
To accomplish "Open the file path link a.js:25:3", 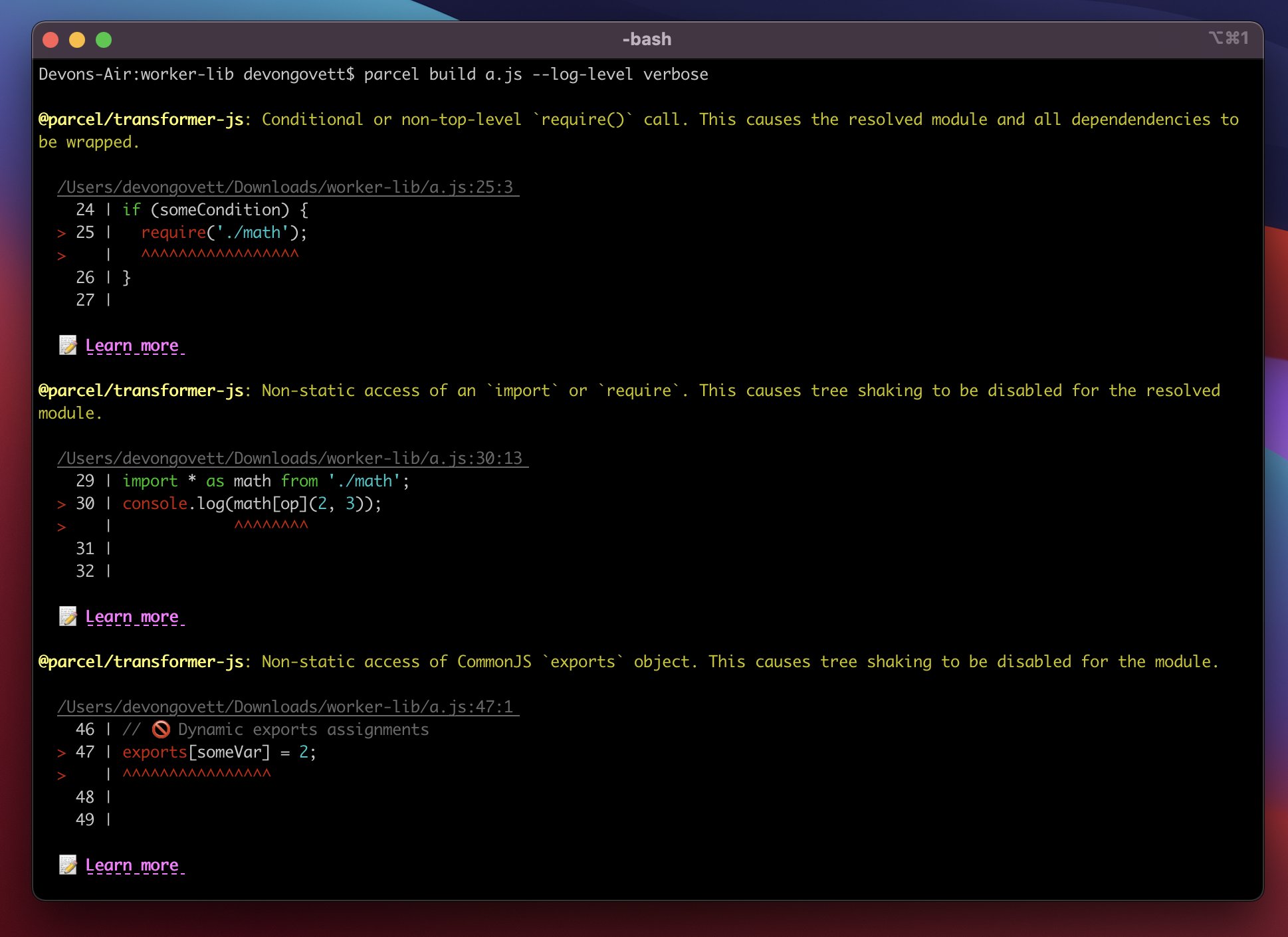I will point(284,187).
